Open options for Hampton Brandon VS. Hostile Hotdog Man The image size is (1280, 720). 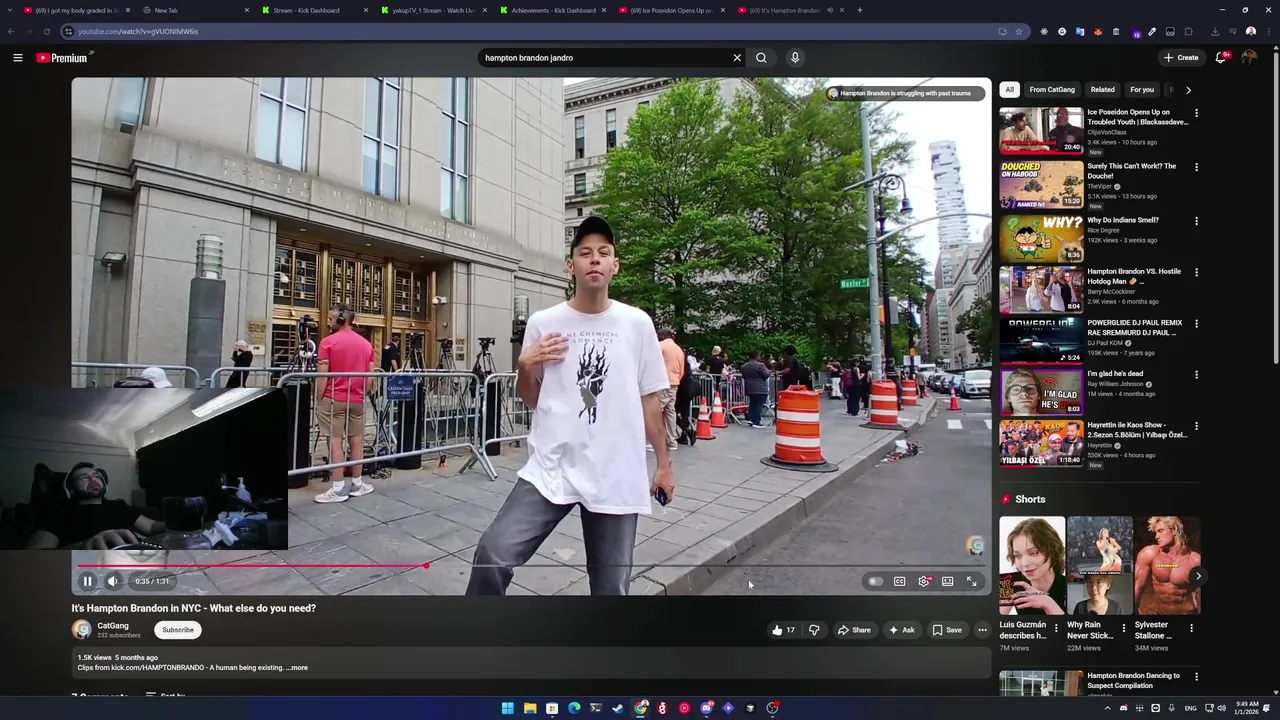point(1196,272)
